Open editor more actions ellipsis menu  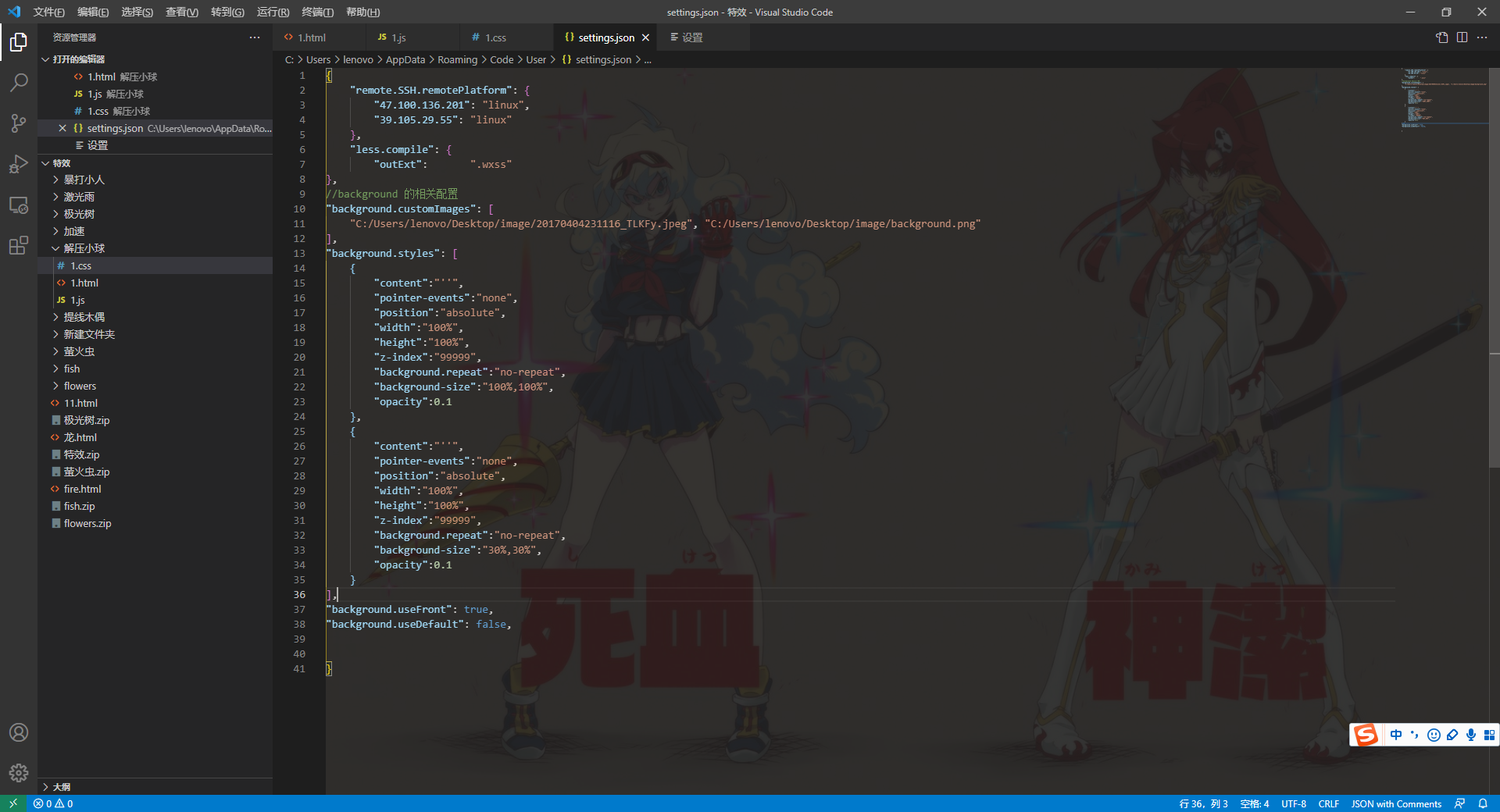1482,37
